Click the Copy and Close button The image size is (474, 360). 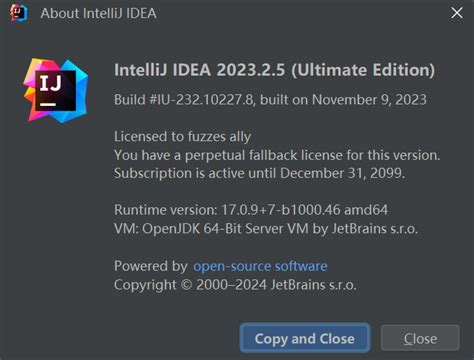(305, 338)
